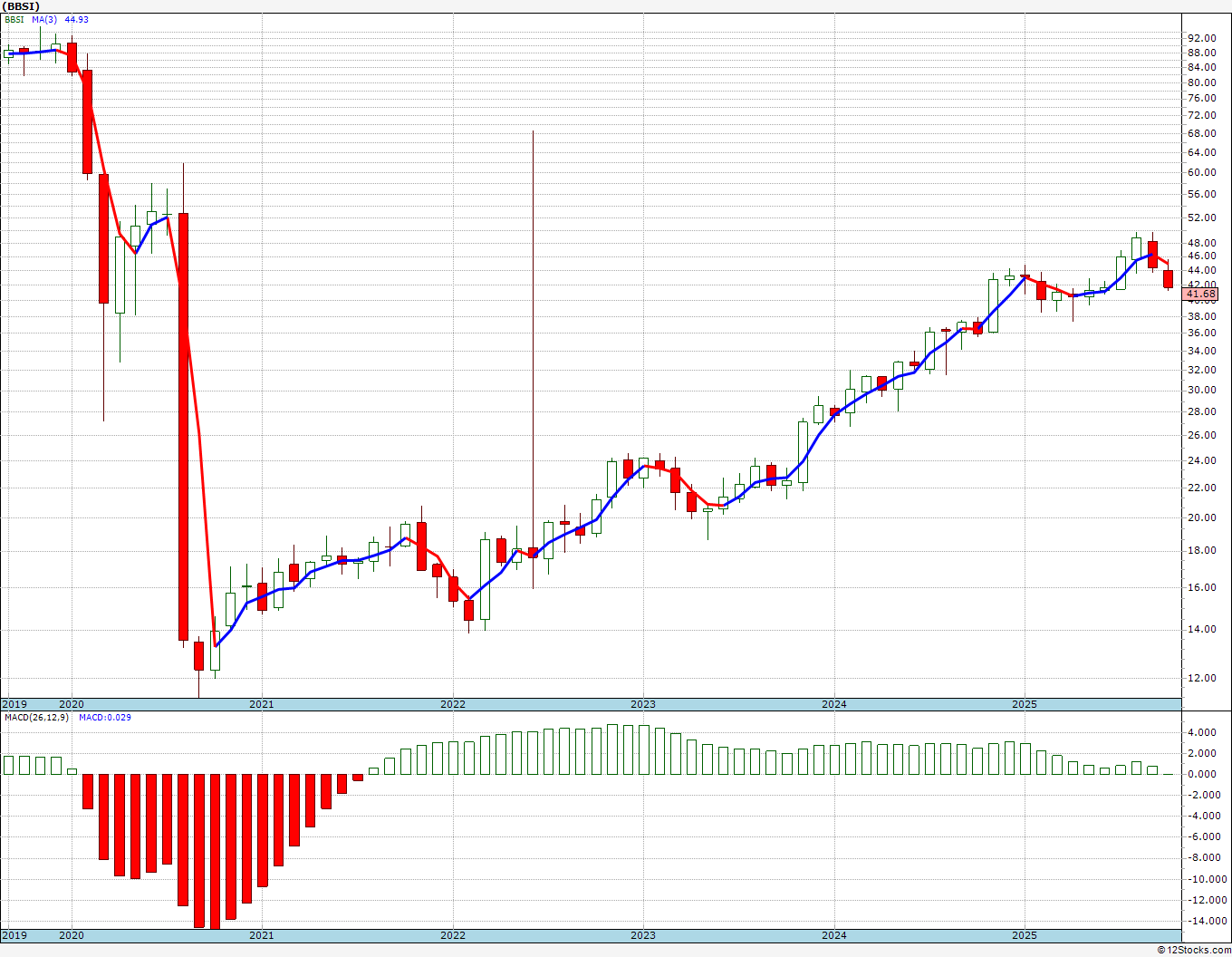Click 2024 on the MACD panel time axis
This screenshot has height=957, width=1232.
pyautogui.click(x=834, y=935)
